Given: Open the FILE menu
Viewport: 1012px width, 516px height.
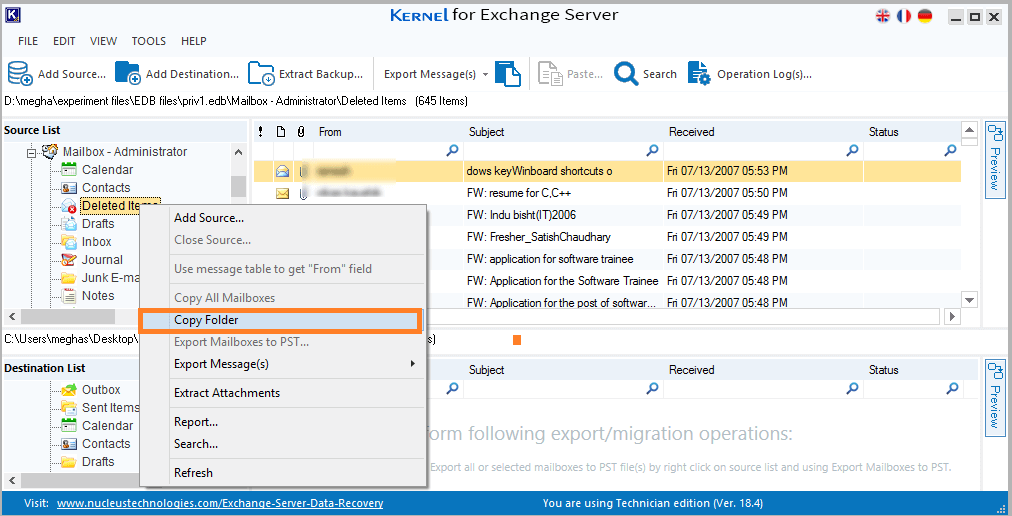Looking at the screenshot, I should tap(28, 41).
